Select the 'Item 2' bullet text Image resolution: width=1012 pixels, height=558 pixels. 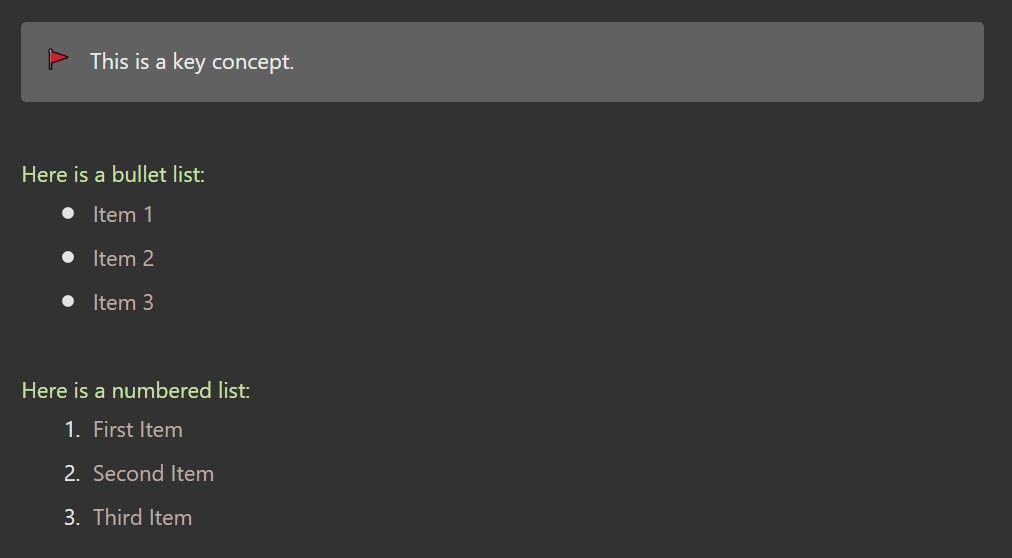click(123, 258)
